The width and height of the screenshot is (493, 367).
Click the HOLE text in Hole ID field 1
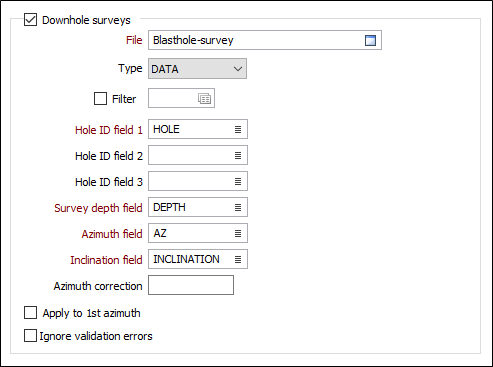(166, 129)
